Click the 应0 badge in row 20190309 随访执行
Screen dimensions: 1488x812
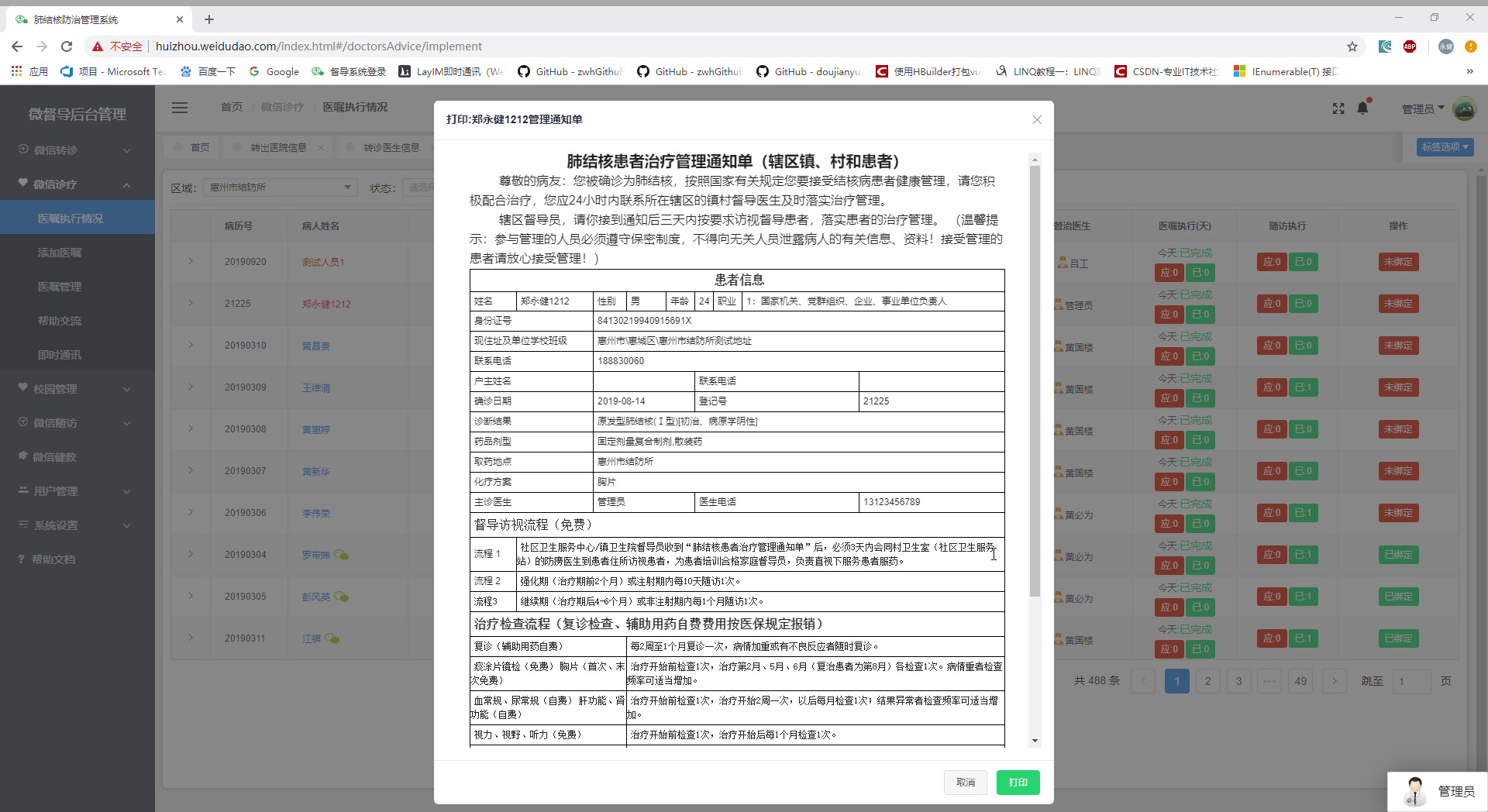(1272, 387)
